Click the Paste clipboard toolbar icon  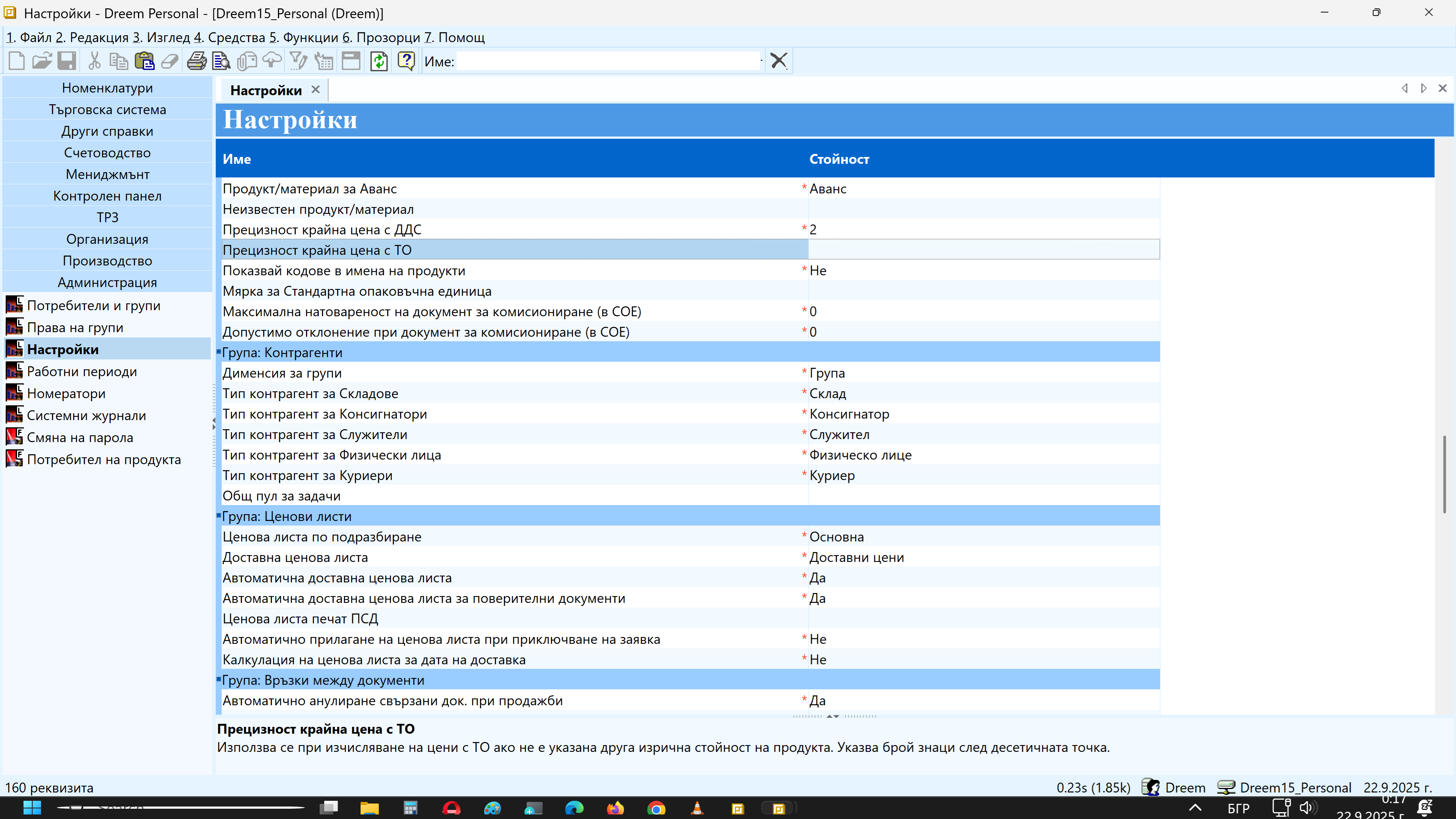[144, 61]
